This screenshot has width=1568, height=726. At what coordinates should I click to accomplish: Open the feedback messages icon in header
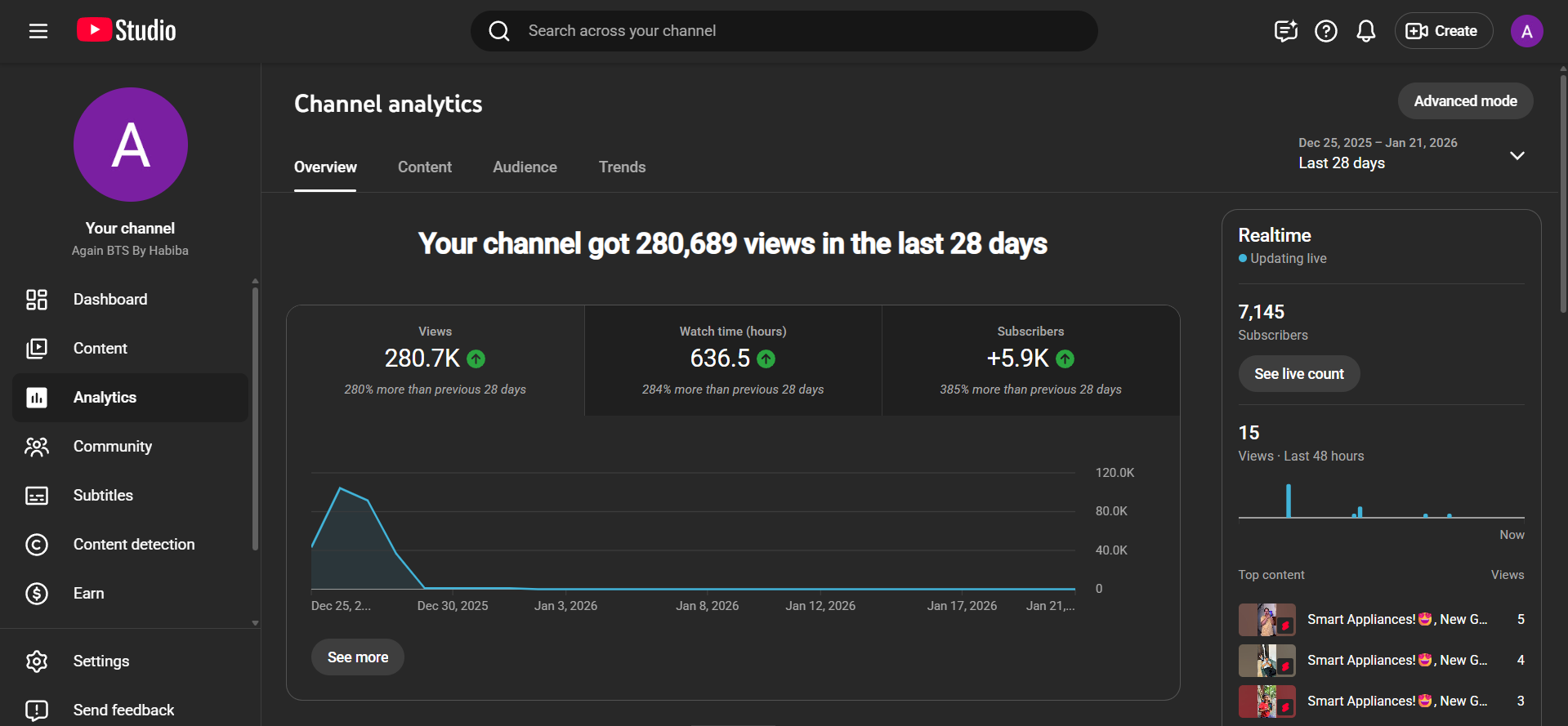click(x=1285, y=31)
